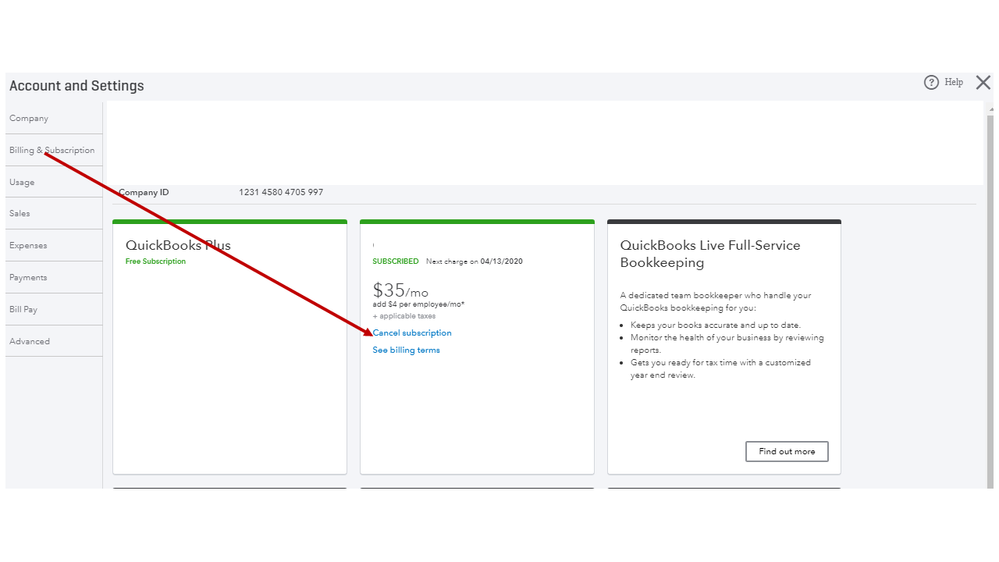Click the '+ applicable taxes' note
The image size is (999, 562).
[404, 316]
